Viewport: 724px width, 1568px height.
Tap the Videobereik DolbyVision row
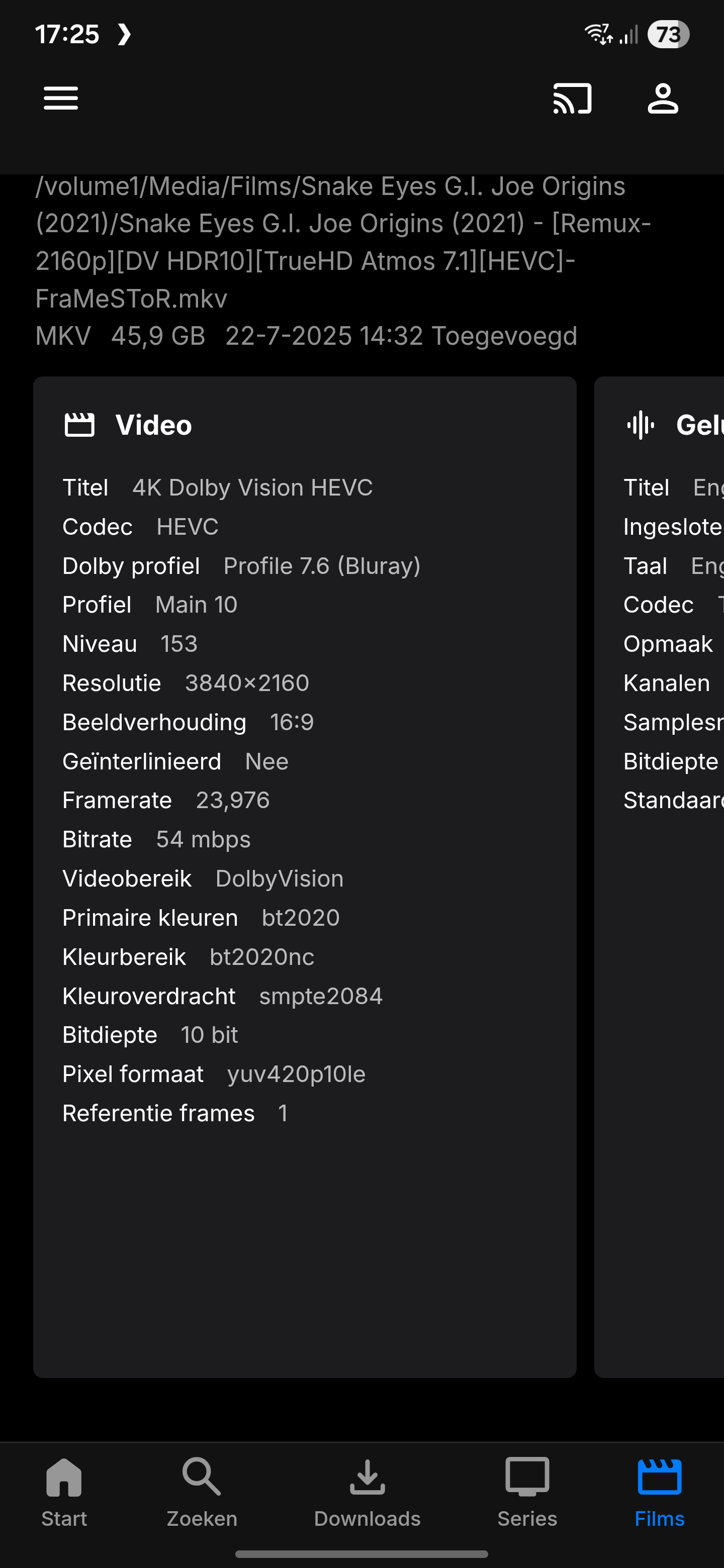(203, 878)
